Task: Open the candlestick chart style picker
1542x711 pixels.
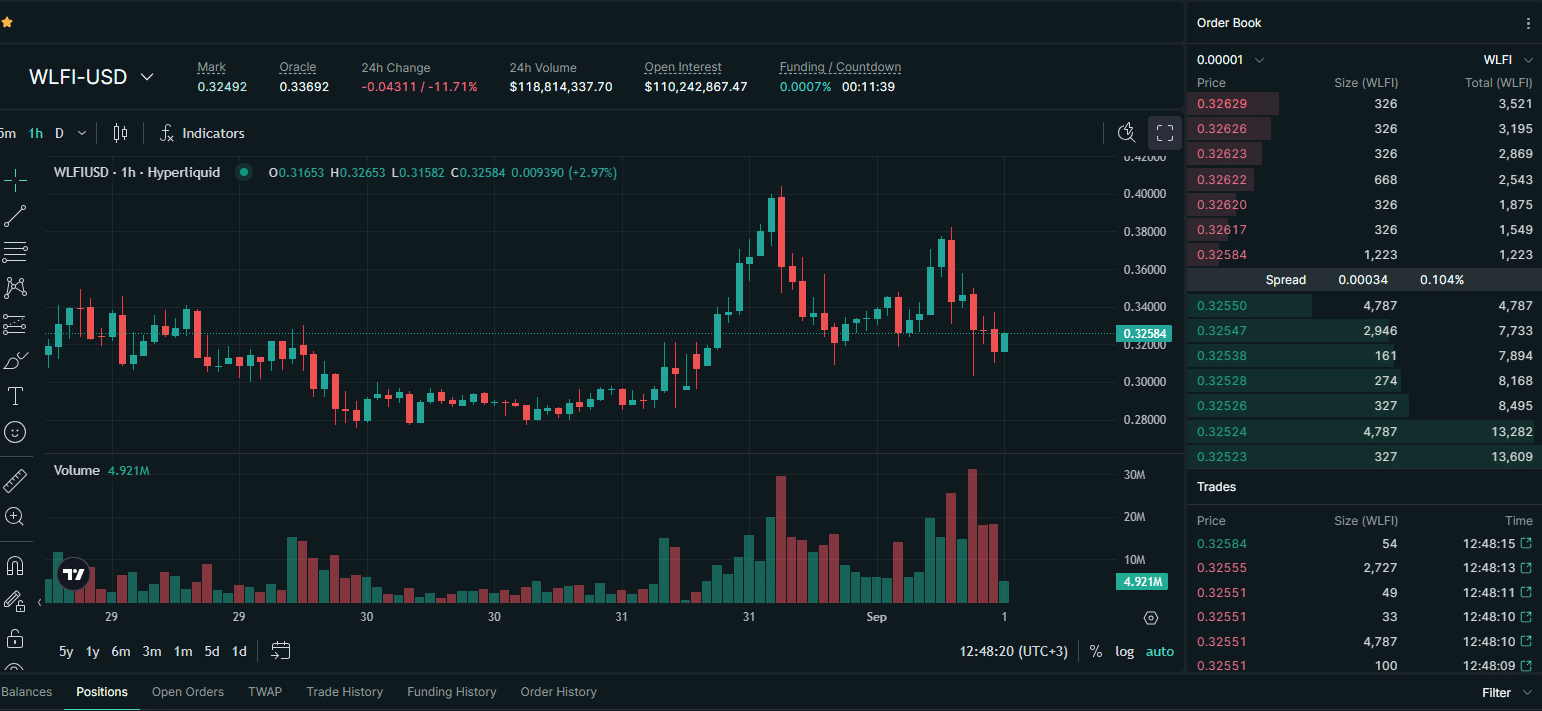Action: coord(121,133)
